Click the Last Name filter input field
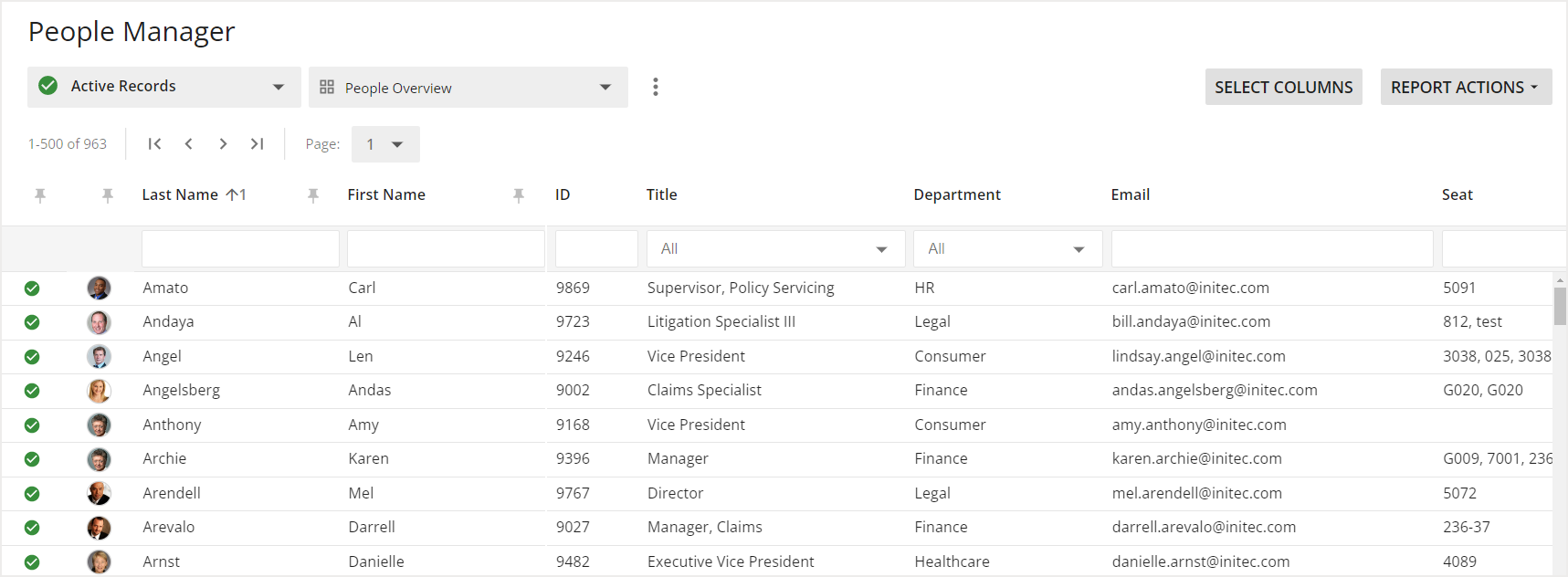 [x=240, y=249]
